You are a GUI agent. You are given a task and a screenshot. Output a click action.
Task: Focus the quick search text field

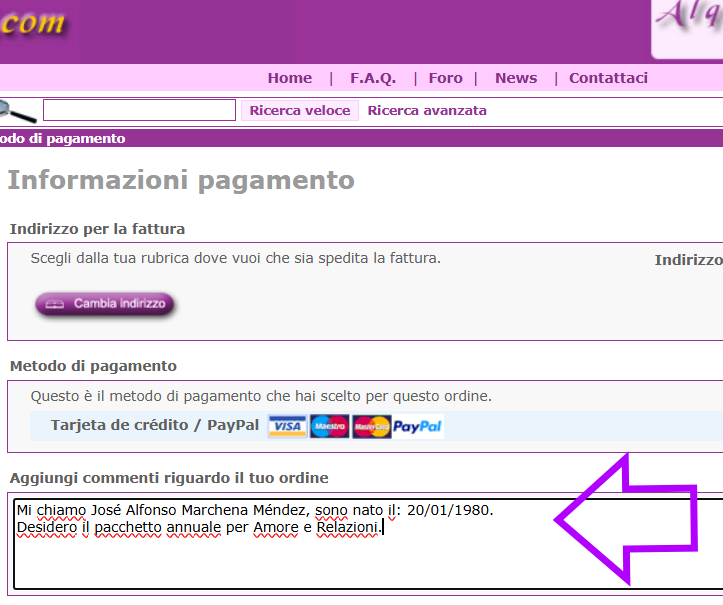point(139,110)
